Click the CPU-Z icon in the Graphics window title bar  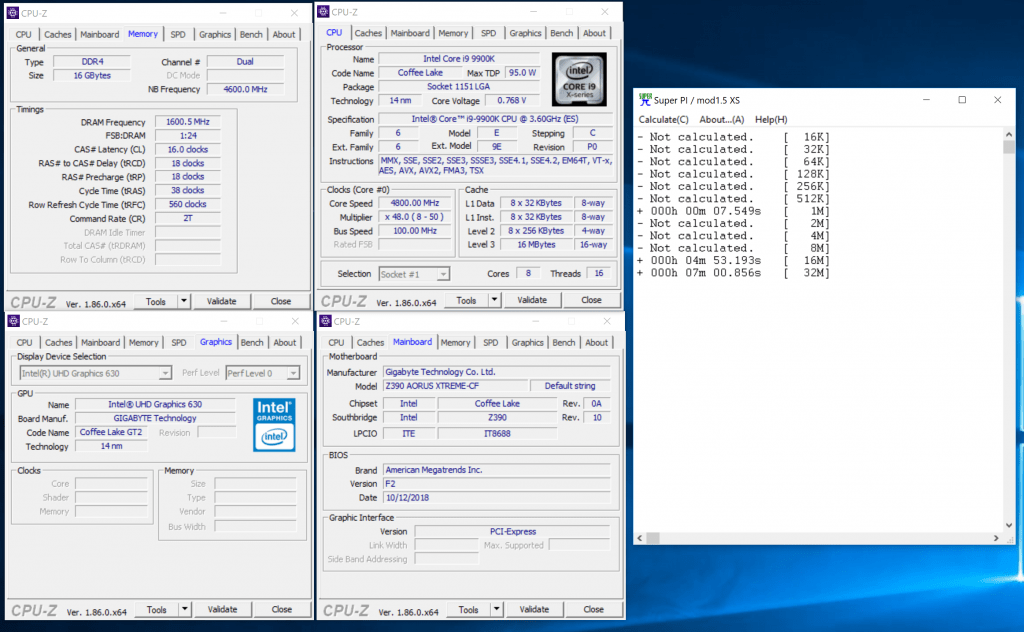point(14,321)
